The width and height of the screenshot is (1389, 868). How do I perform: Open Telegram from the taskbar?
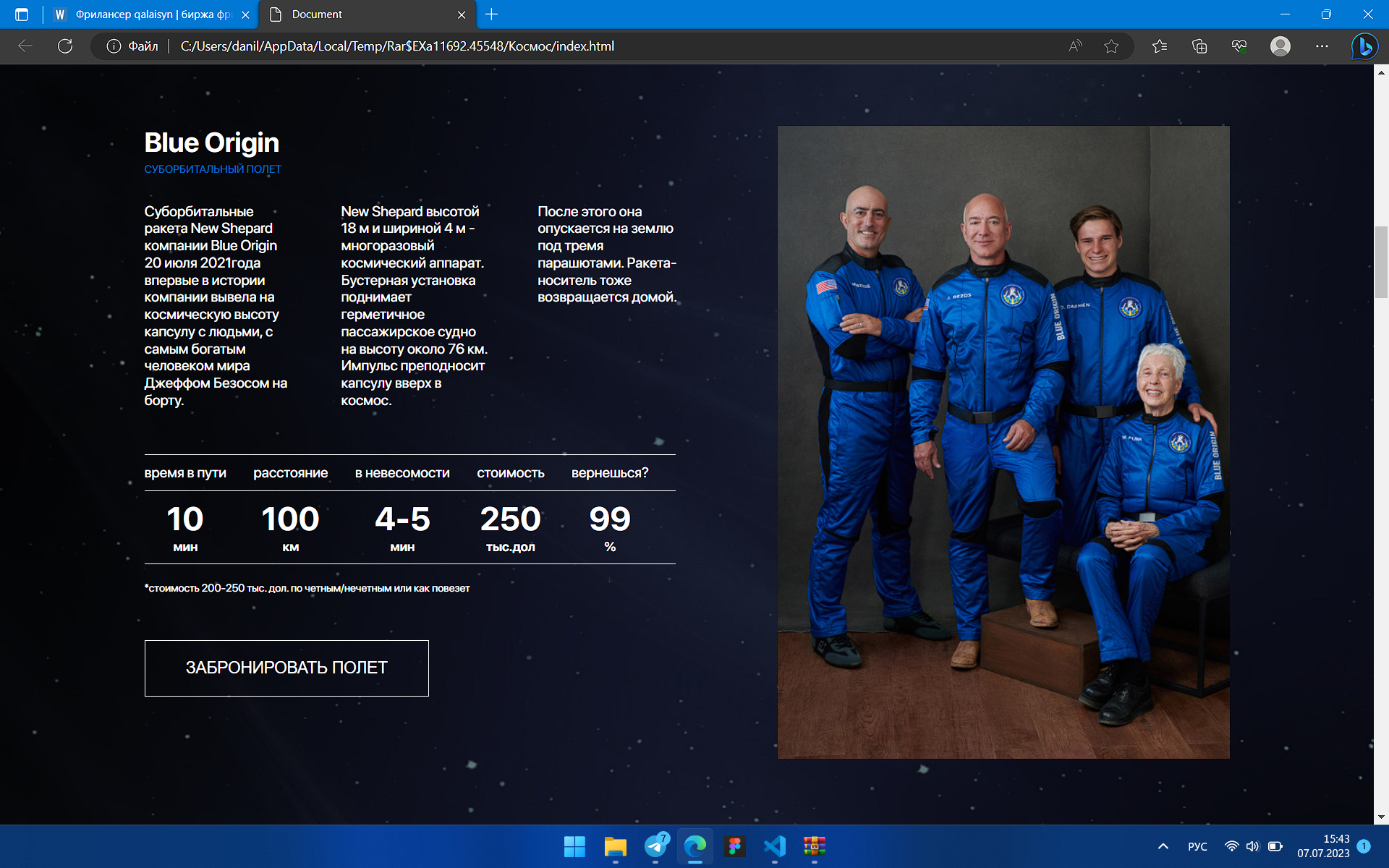(655, 846)
